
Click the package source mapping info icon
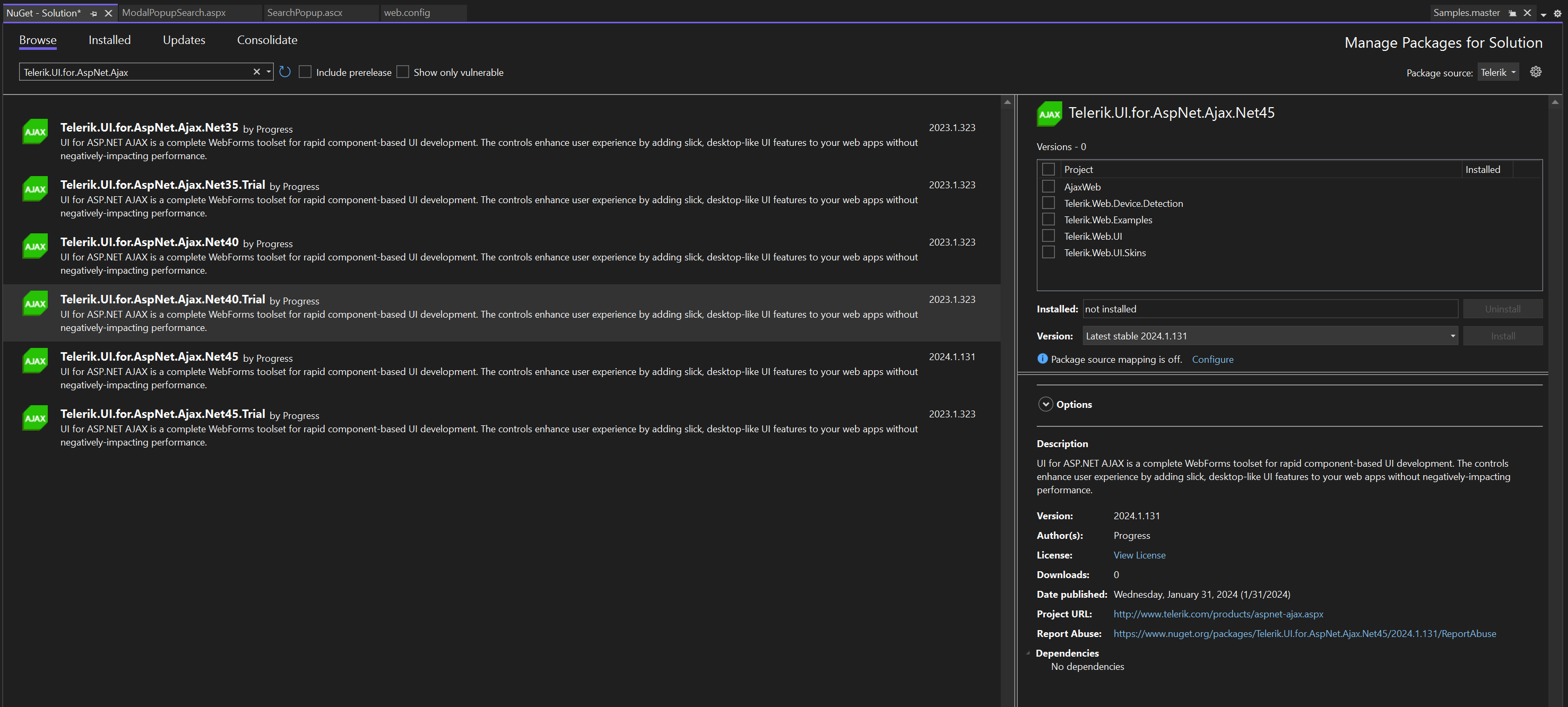click(1042, 359)
